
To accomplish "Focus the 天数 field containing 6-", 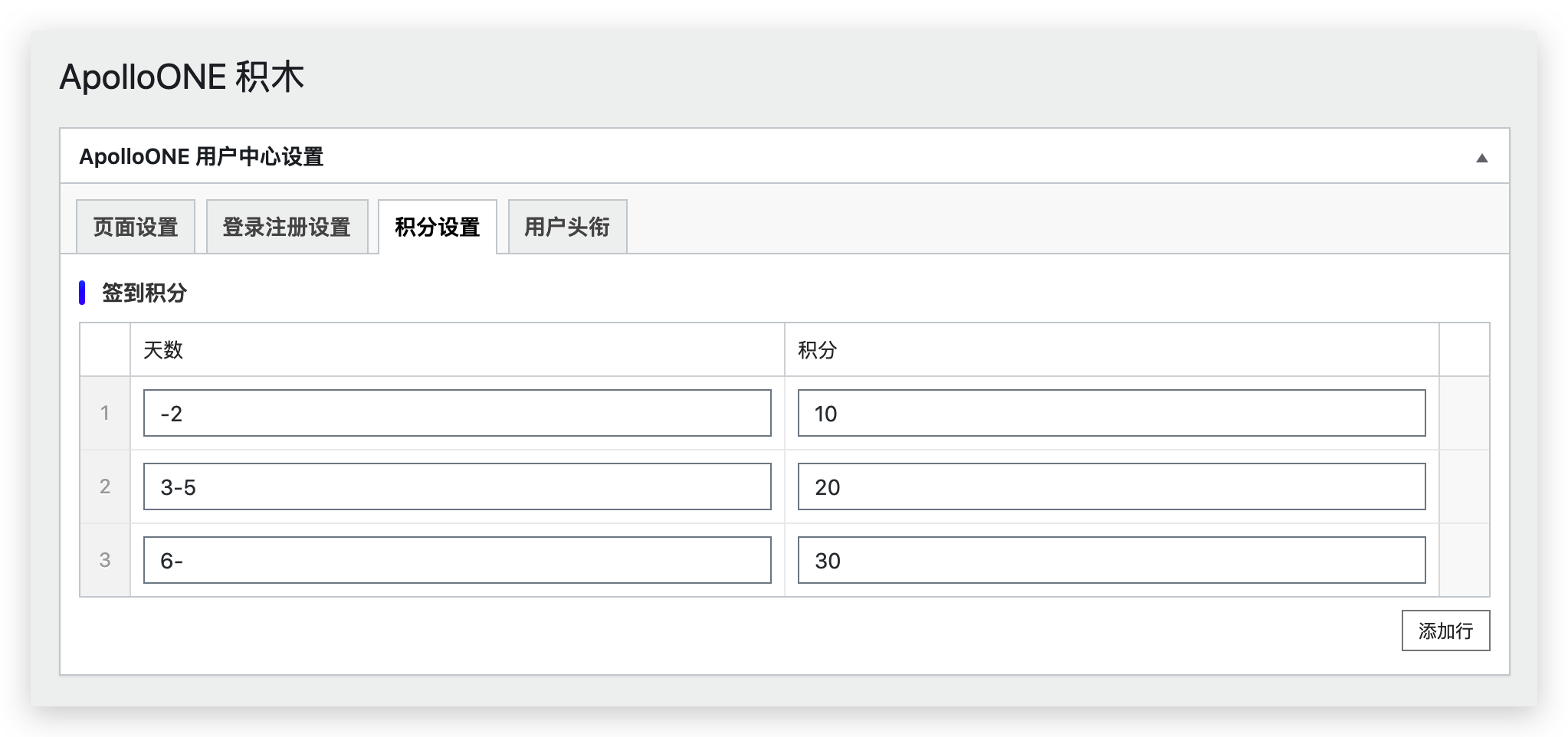I will pyautogui.click(x=457, y=560).
